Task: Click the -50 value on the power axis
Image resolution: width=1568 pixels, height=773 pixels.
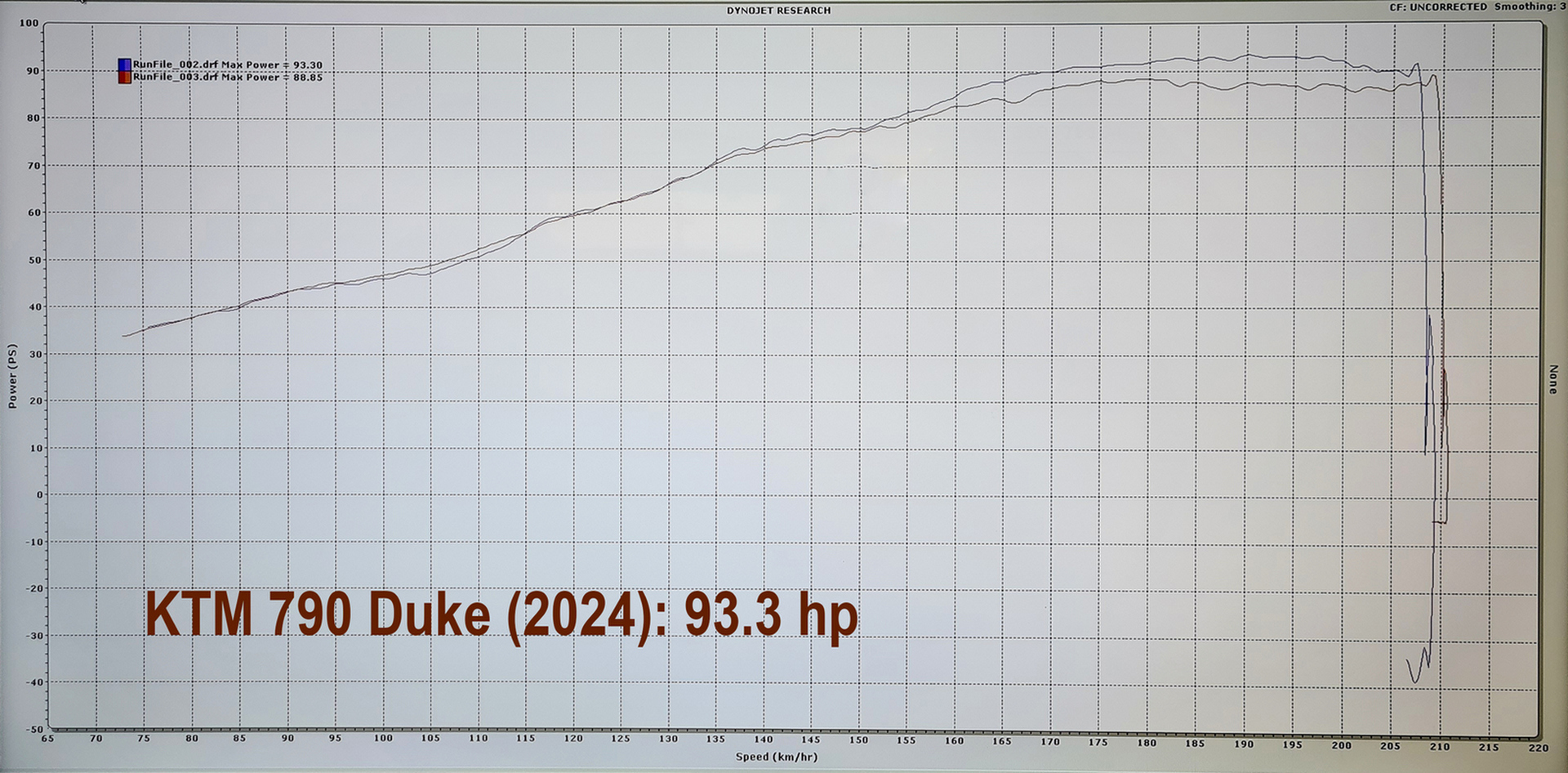Action: point(33,729)
